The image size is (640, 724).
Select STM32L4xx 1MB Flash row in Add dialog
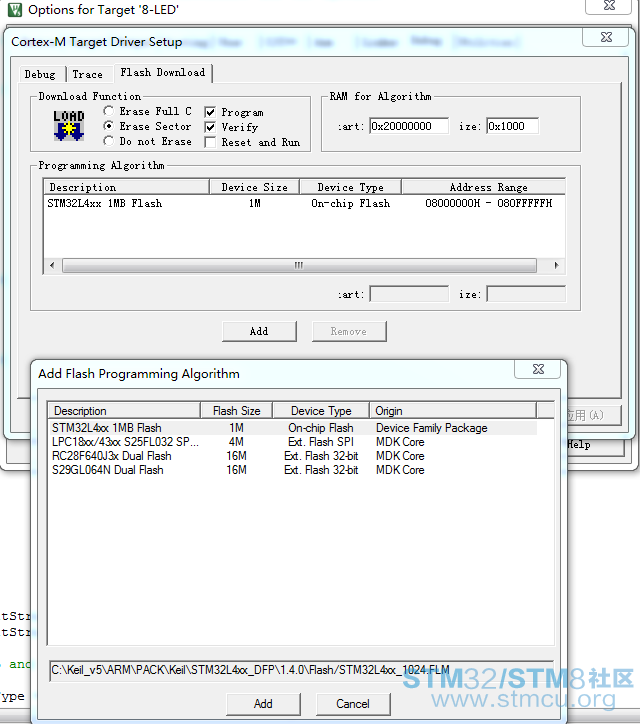point(292,428)
